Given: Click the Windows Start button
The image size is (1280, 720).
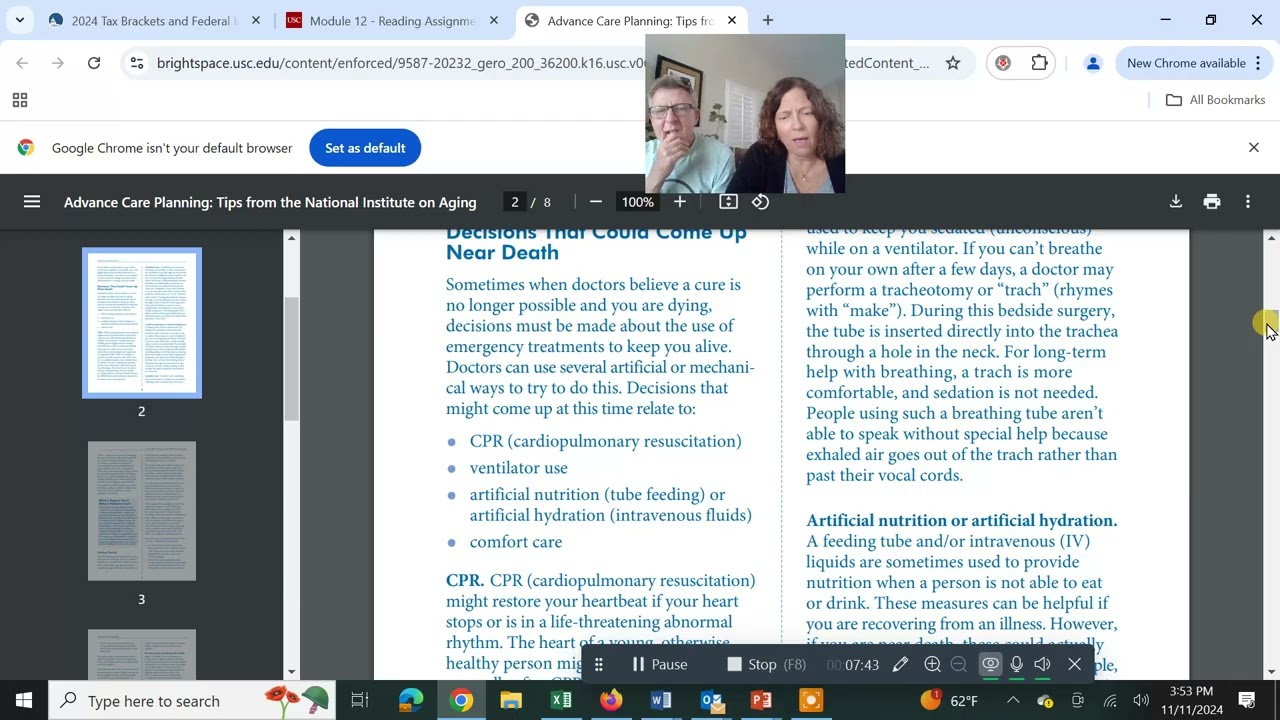Looking at the screenshot, I should (24, 700).
